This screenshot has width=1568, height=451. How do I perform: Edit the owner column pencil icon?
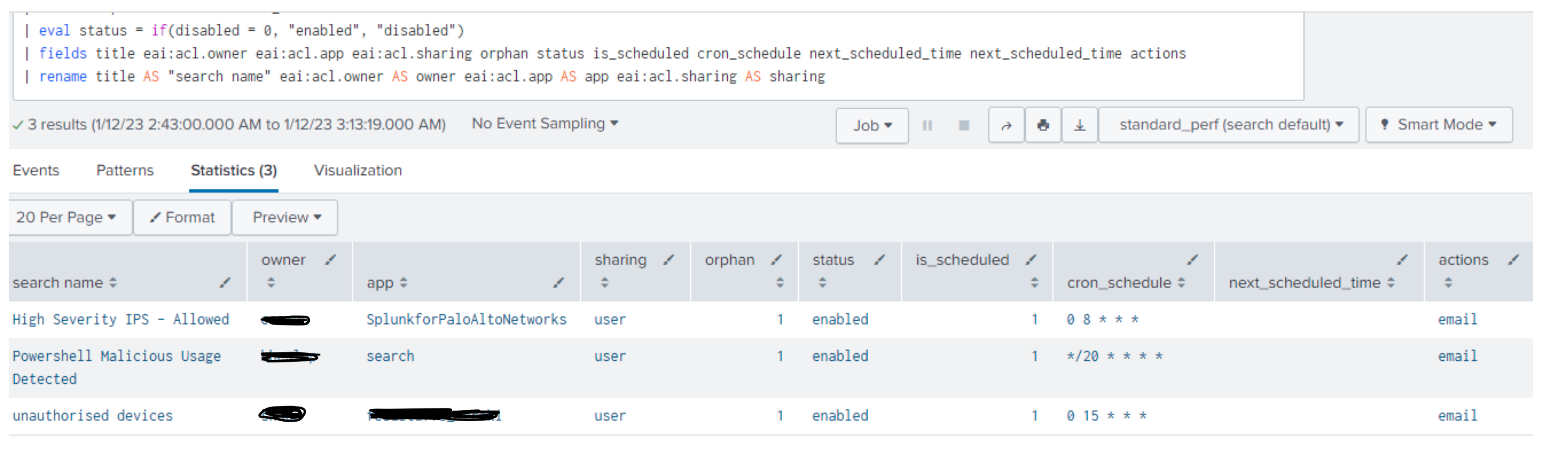coord(331,260)
